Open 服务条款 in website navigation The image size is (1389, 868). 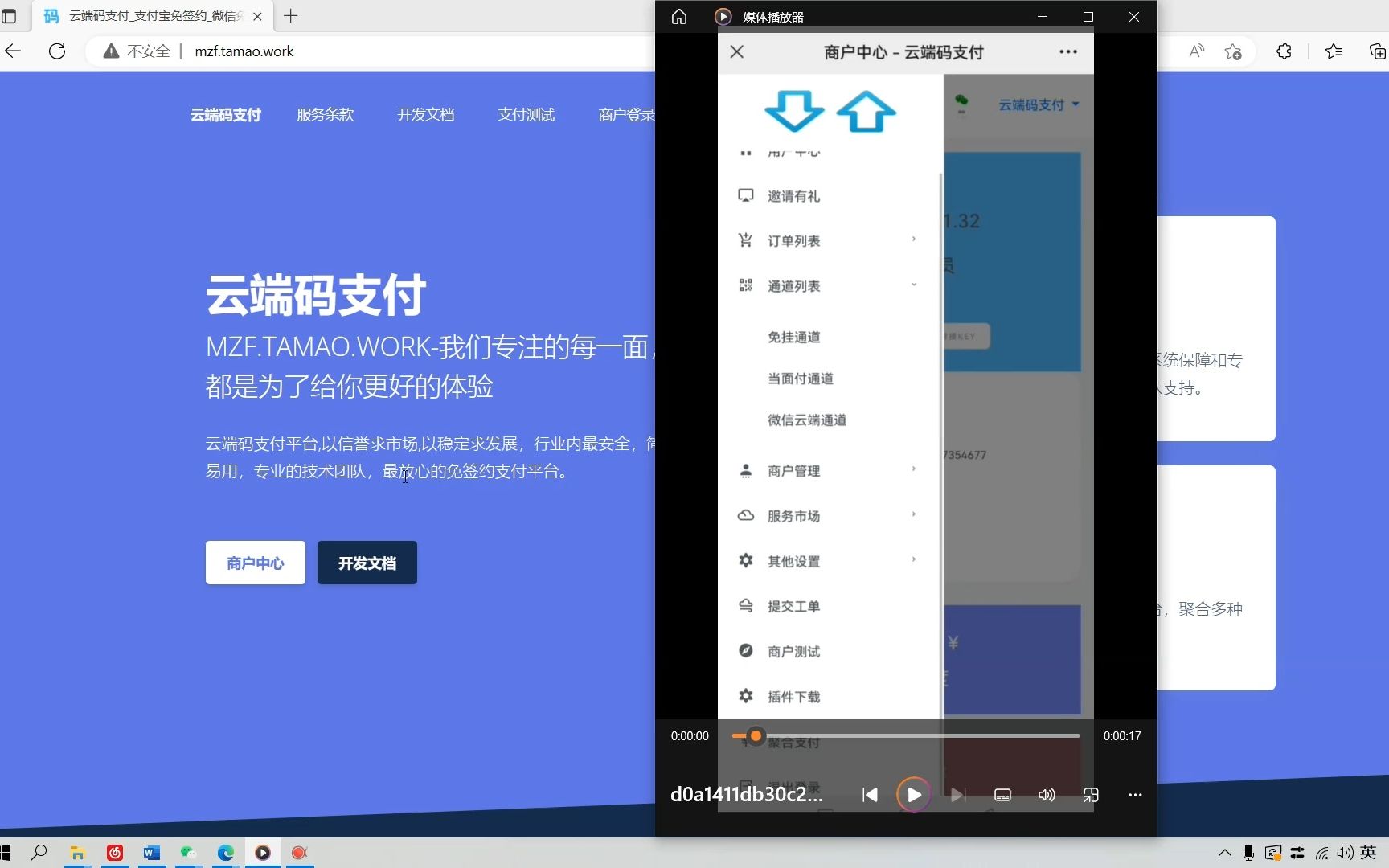pyautogui.click(x=326, y=115)
